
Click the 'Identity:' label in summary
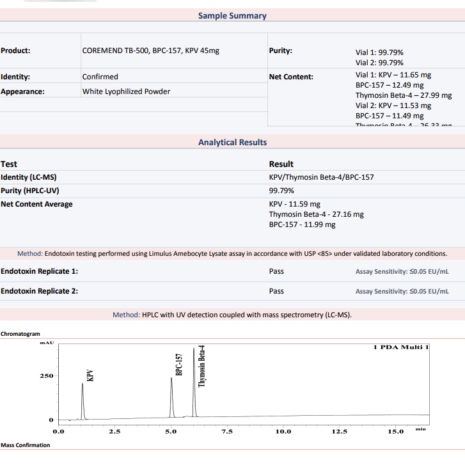15,77
